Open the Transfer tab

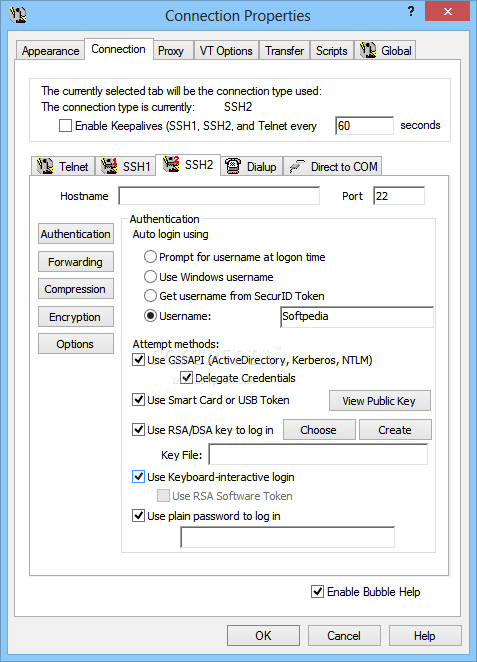point(285,51)
